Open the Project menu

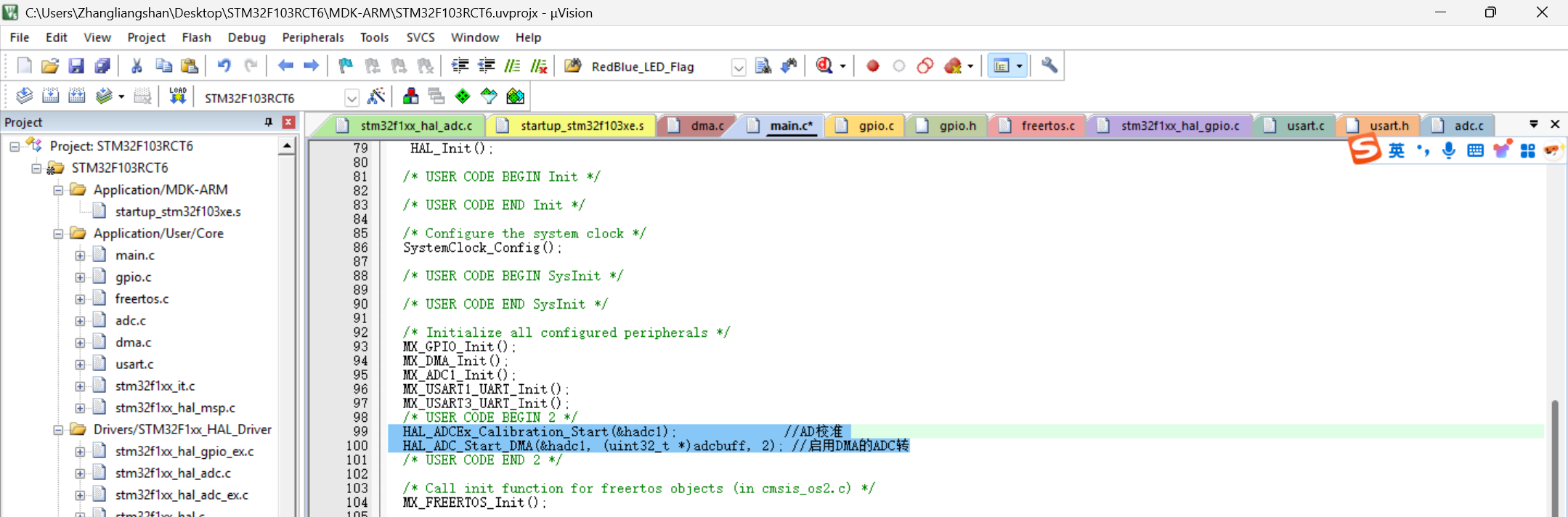(x=146, y=37)
